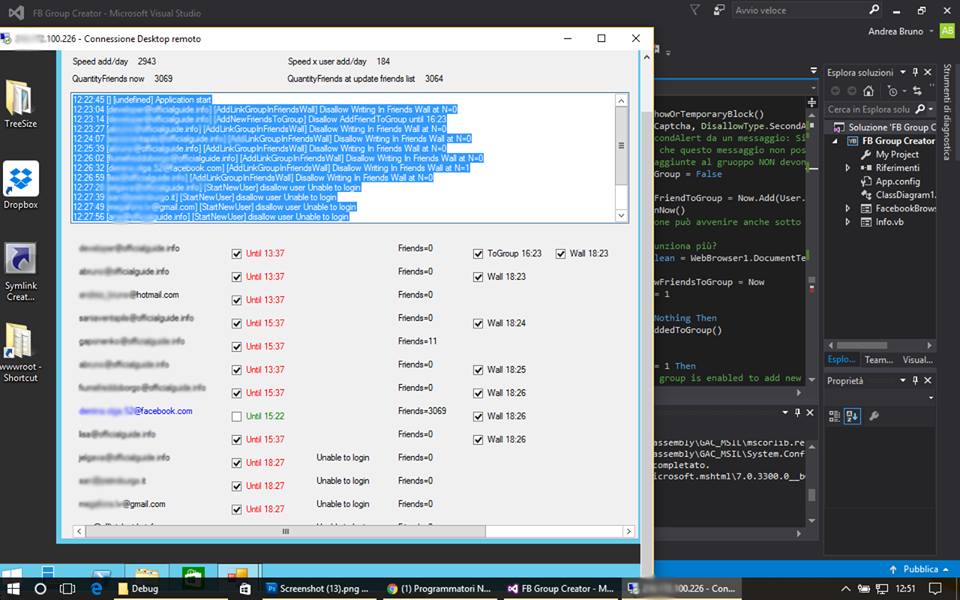Close the Esplora soluzioni panel
The height and width of the screenshot is (600, 960).
pyautogui.click(x=928, y=72)
